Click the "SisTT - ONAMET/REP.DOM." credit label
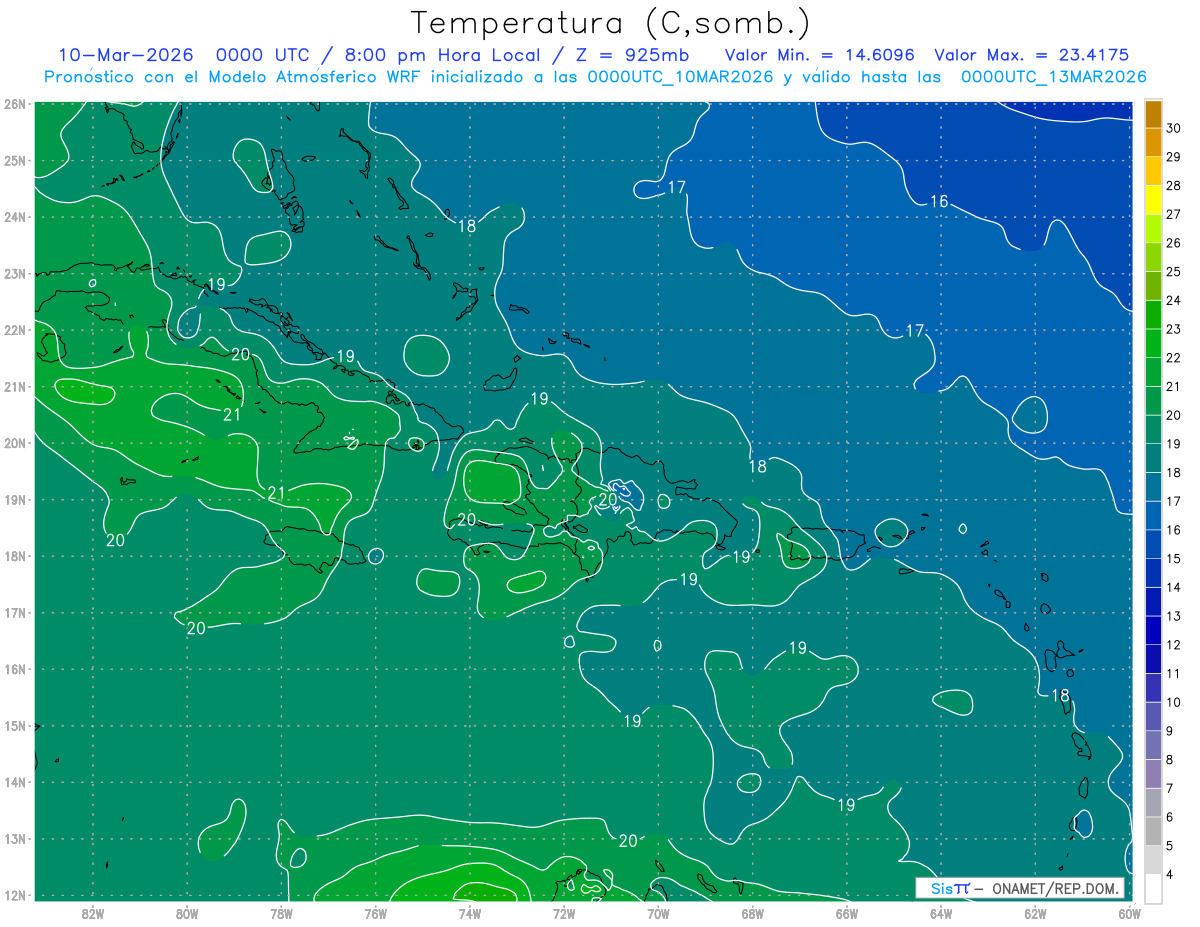Image resolution: width=1200 pixels, height=927 pixels. pyautogui.click(x=1019, y=888)
